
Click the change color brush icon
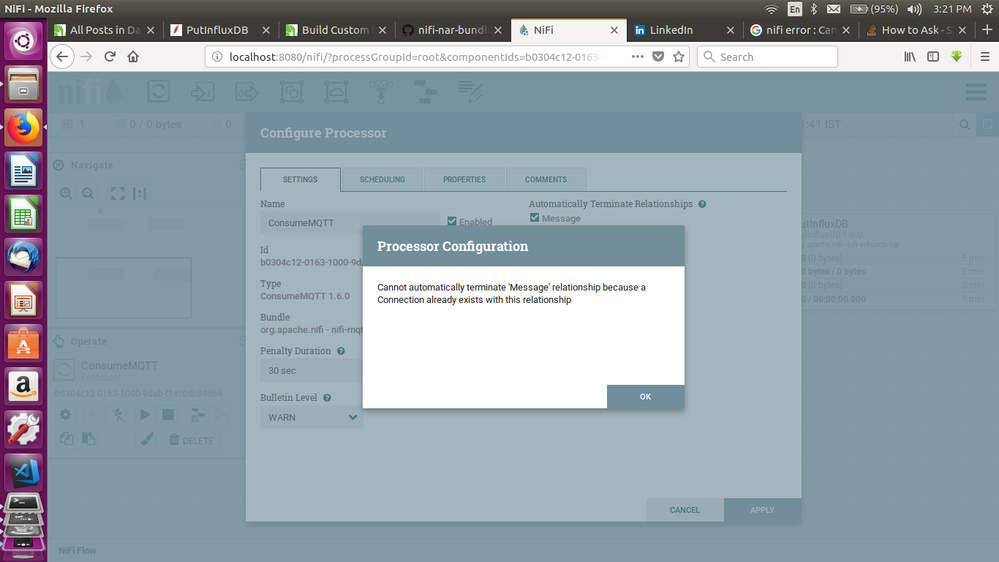[x=147, y=439]
